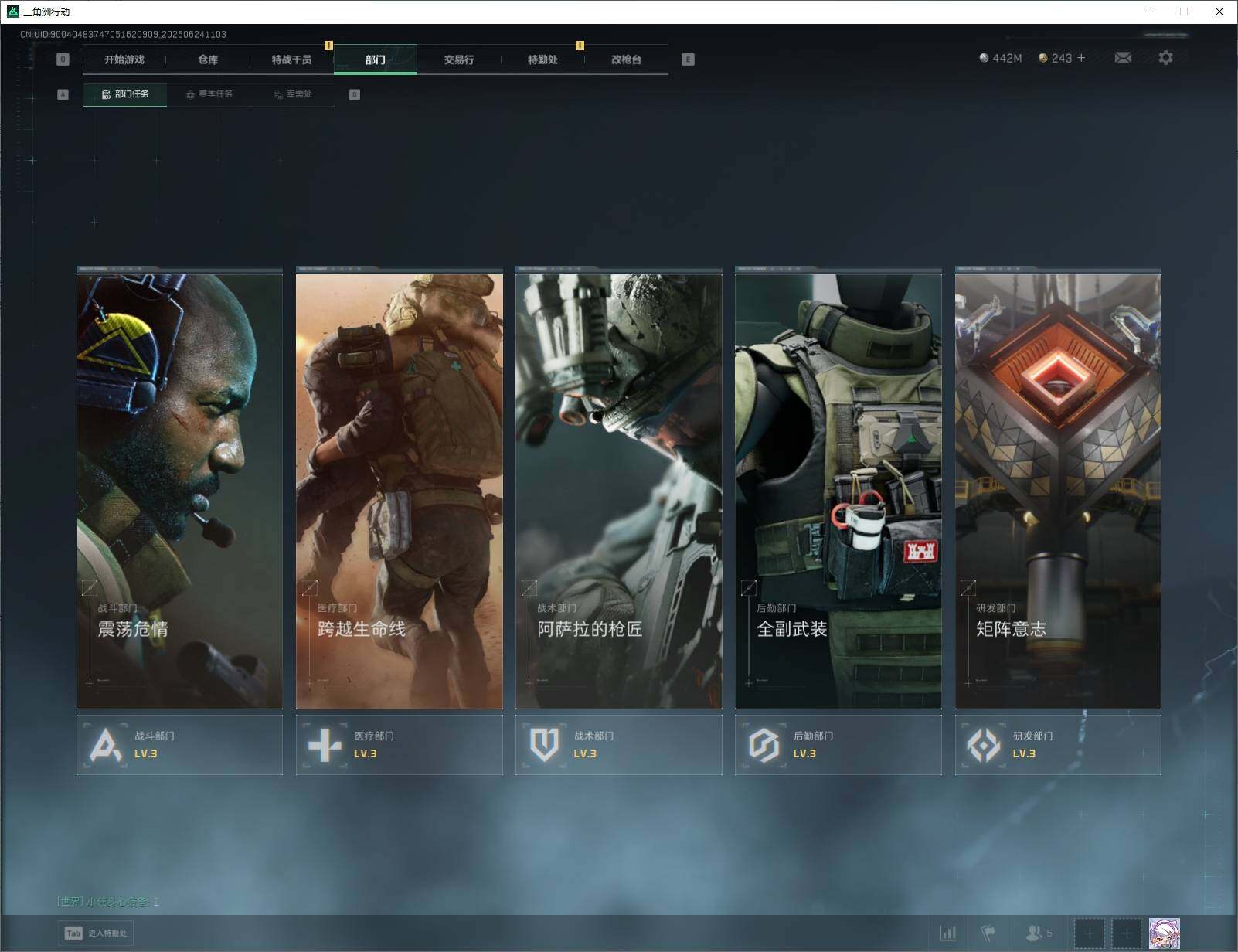Viewport: 1238px width, 952px height.
Task: Open the flags icon in bottom bar
Action: point(988,933)
